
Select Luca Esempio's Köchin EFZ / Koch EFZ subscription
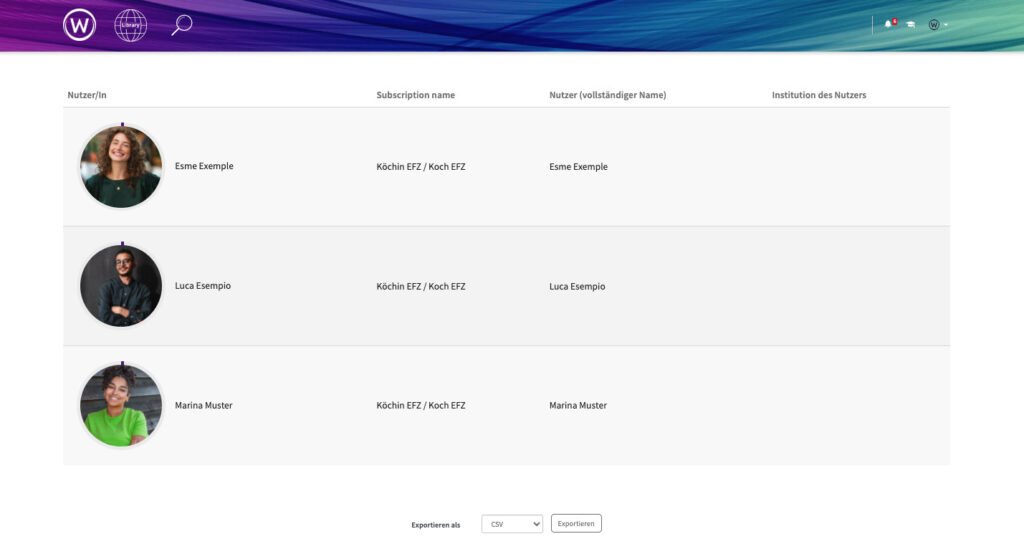[421, 286]
